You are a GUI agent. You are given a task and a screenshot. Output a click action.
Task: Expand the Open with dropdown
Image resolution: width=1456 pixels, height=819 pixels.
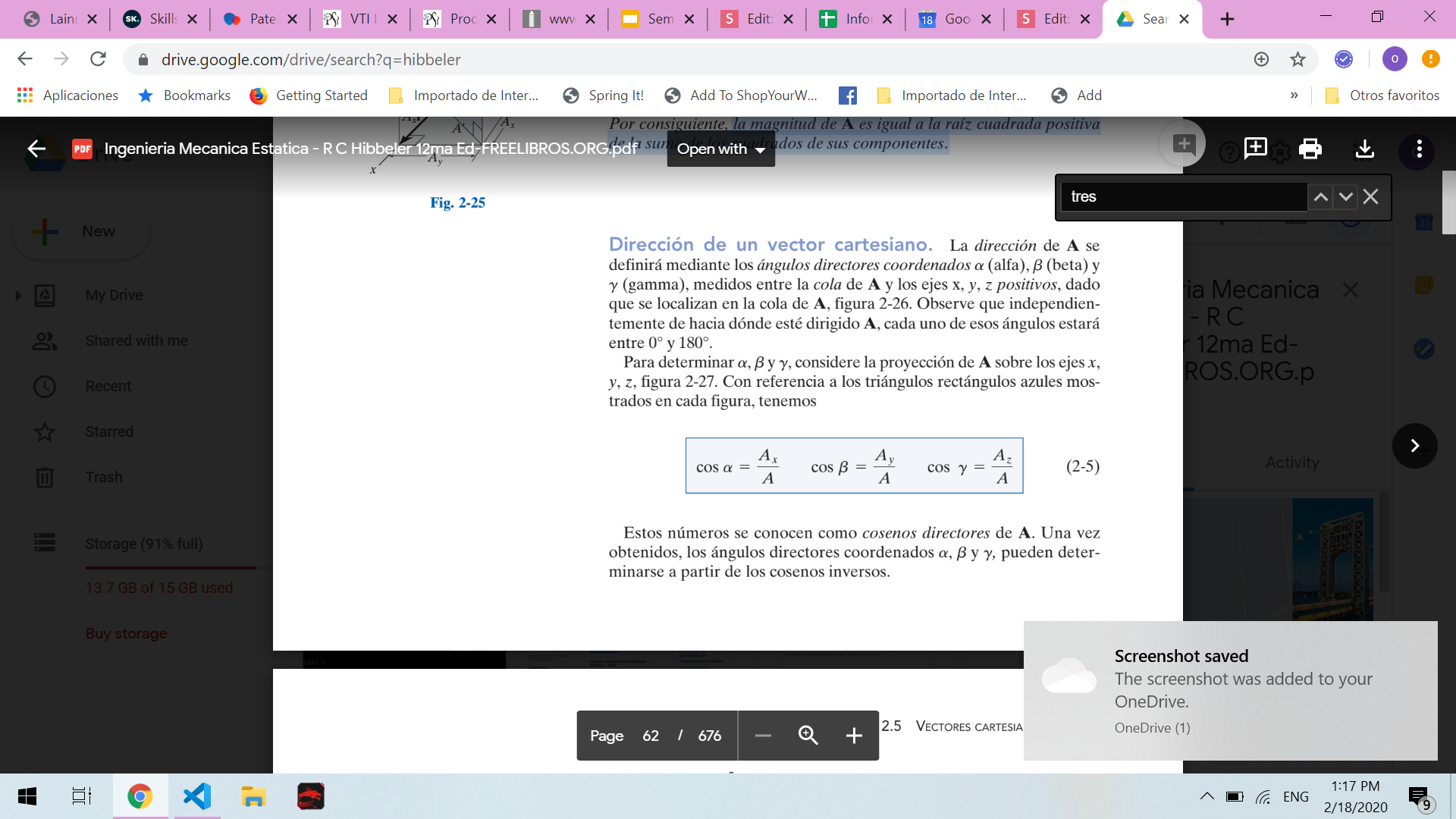(720, 149)
